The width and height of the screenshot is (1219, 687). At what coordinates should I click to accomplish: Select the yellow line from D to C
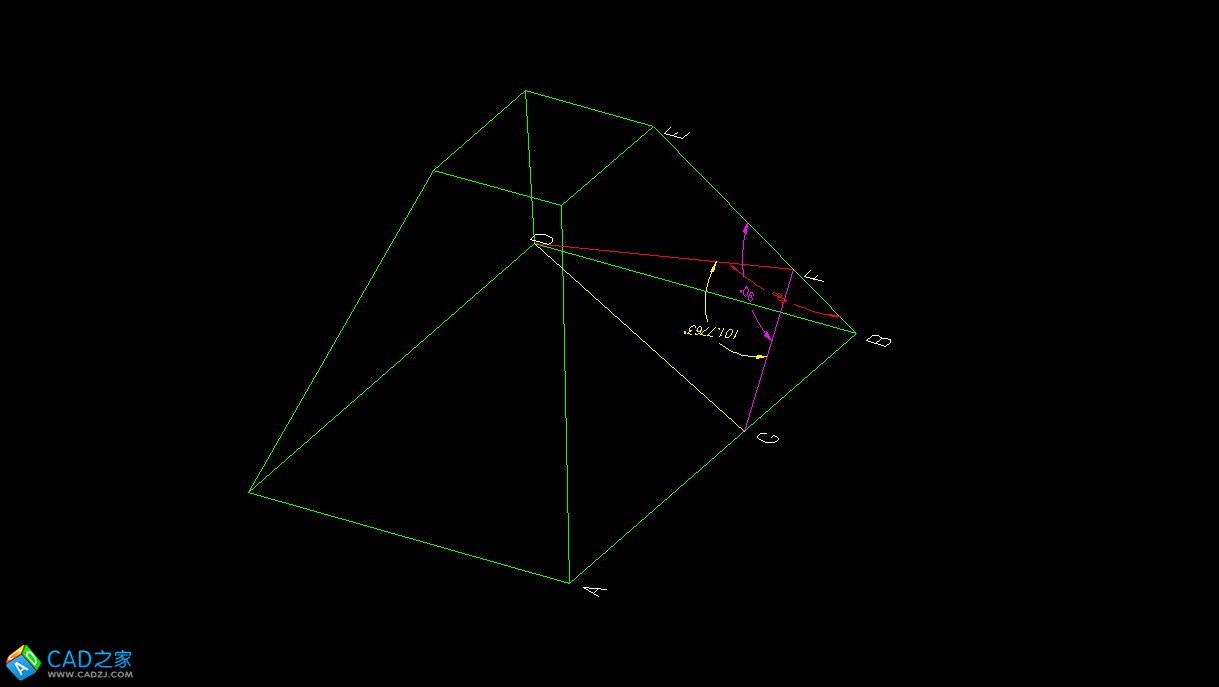[x=640, y=335]
